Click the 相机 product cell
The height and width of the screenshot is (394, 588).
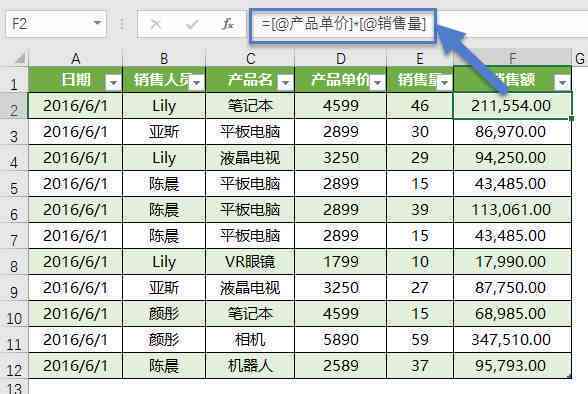pos(250,340)
